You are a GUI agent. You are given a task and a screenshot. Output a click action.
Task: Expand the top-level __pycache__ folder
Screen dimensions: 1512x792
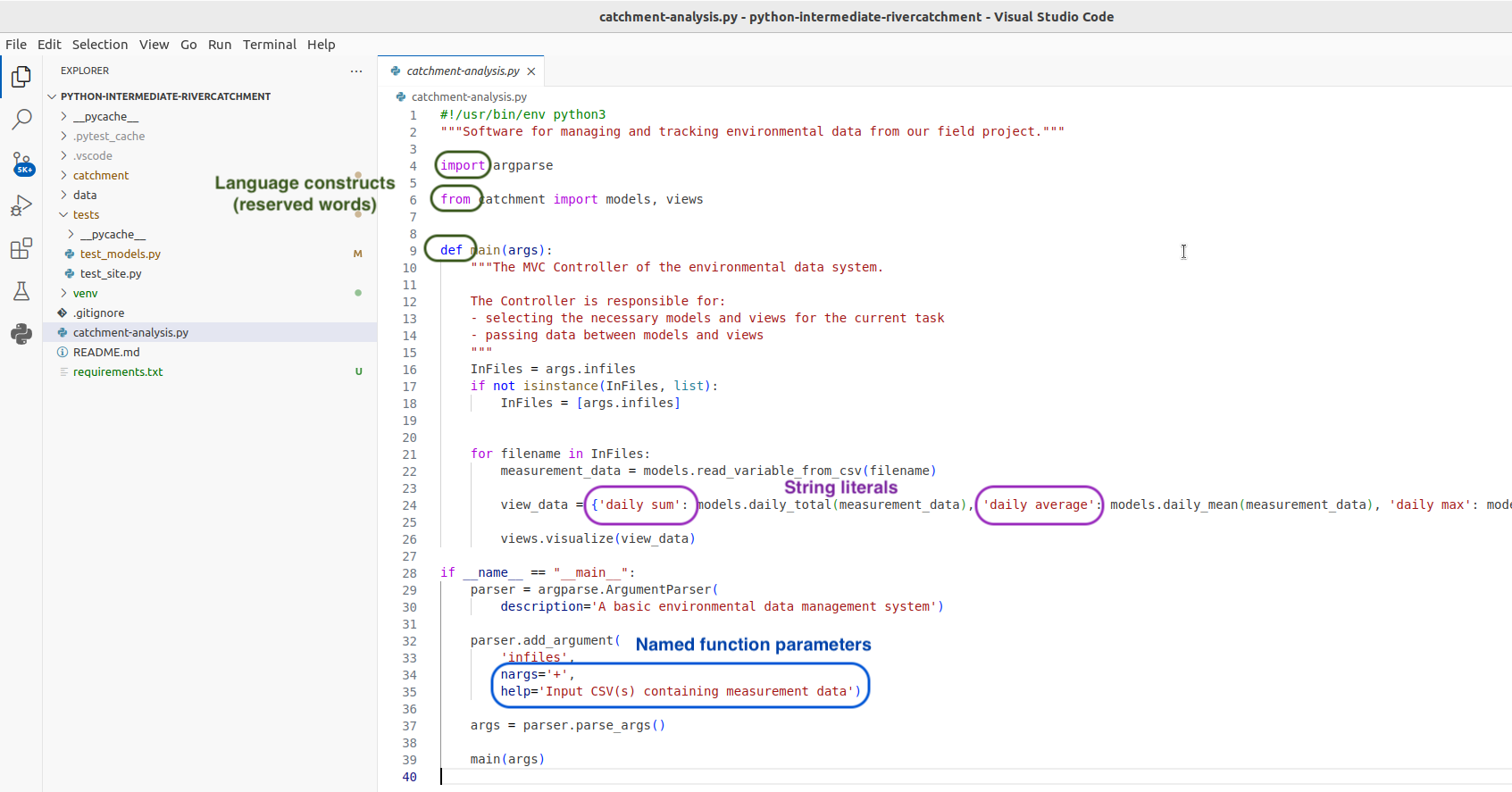(x=63, y=117)
